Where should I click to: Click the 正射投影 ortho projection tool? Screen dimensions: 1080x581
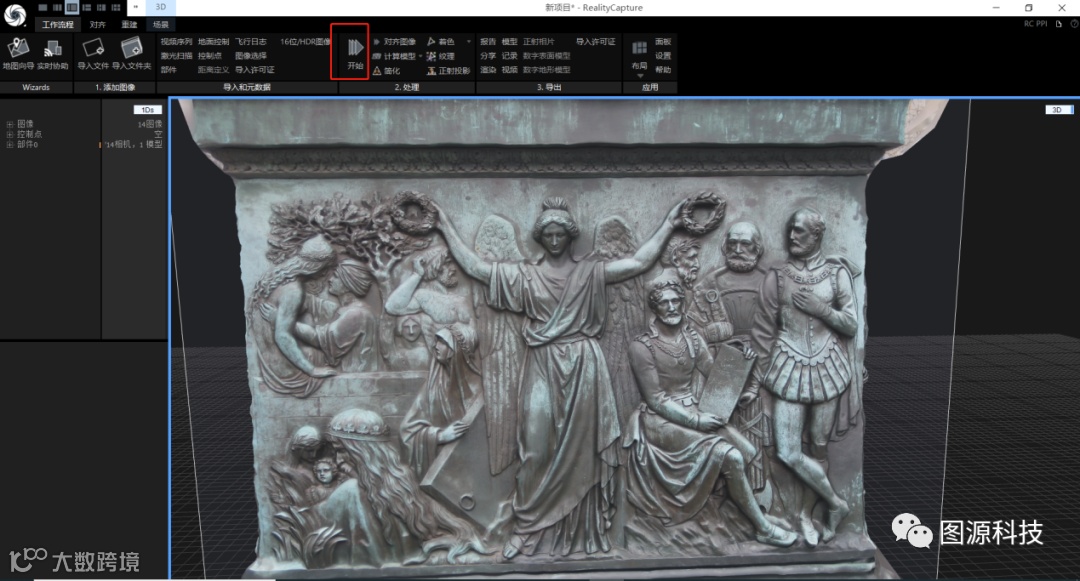[448, 71]
